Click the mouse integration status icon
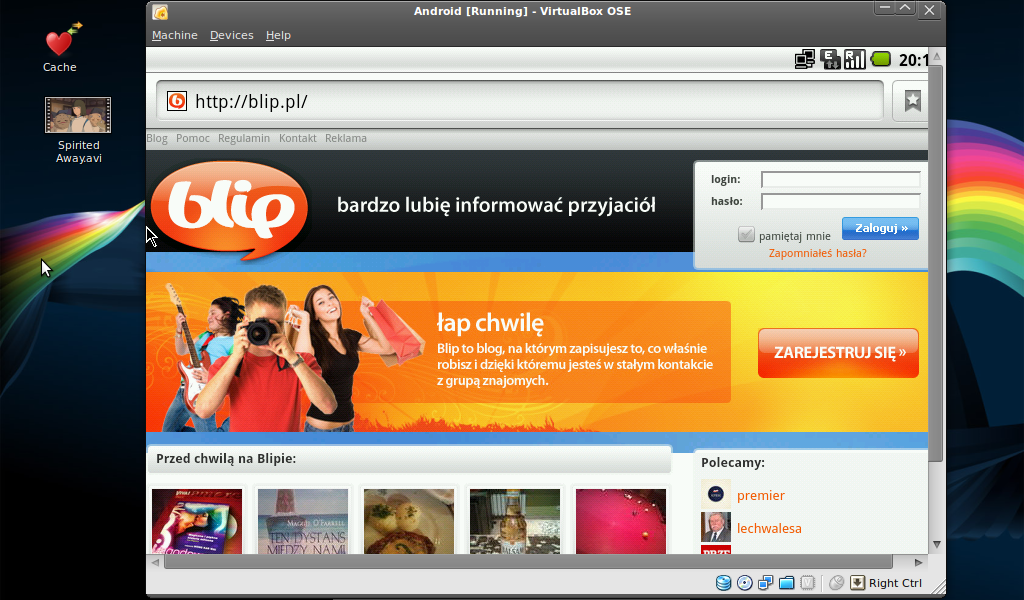 836,583
